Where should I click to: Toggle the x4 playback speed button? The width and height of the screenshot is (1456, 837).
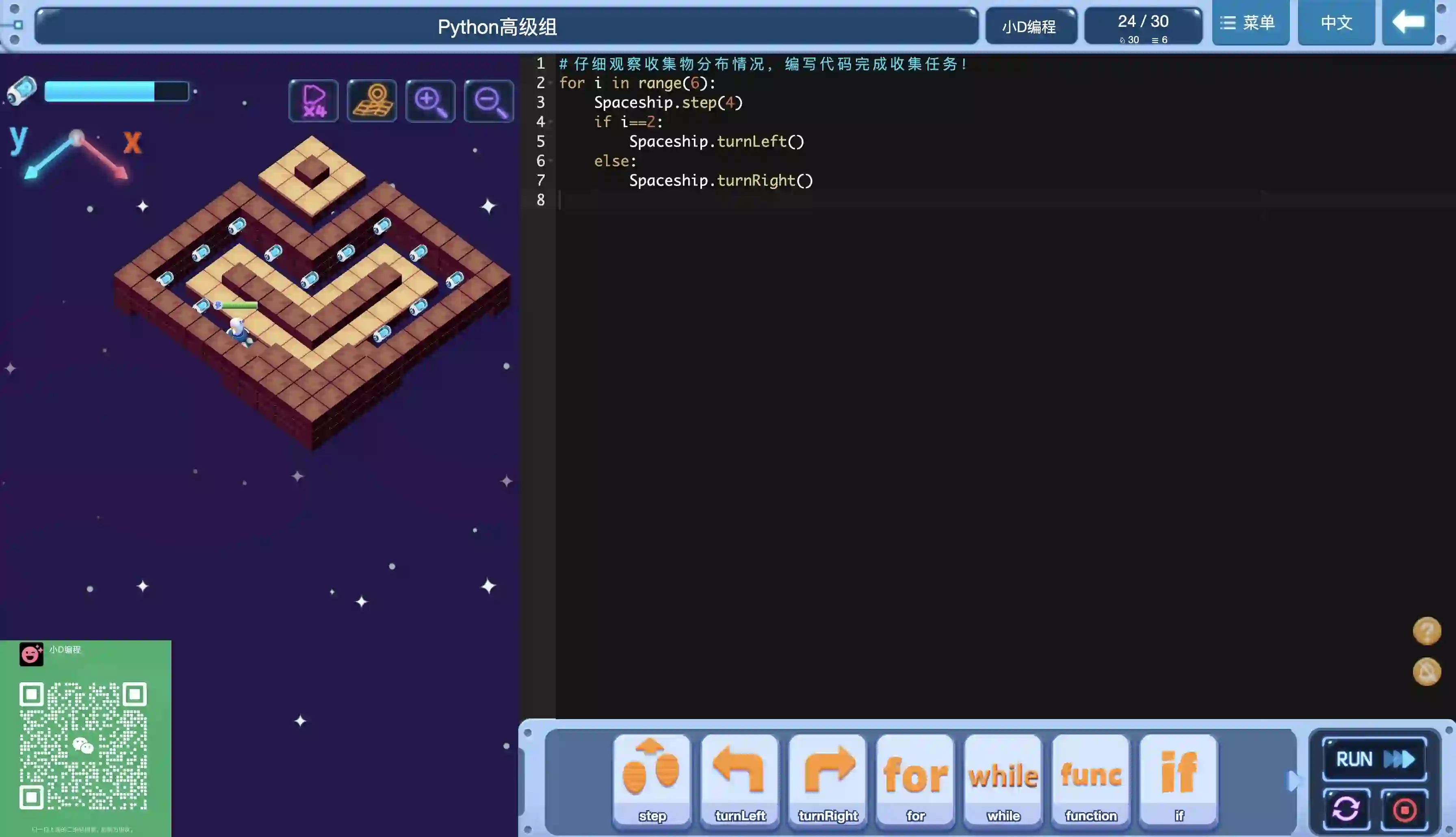pos(313,101)
